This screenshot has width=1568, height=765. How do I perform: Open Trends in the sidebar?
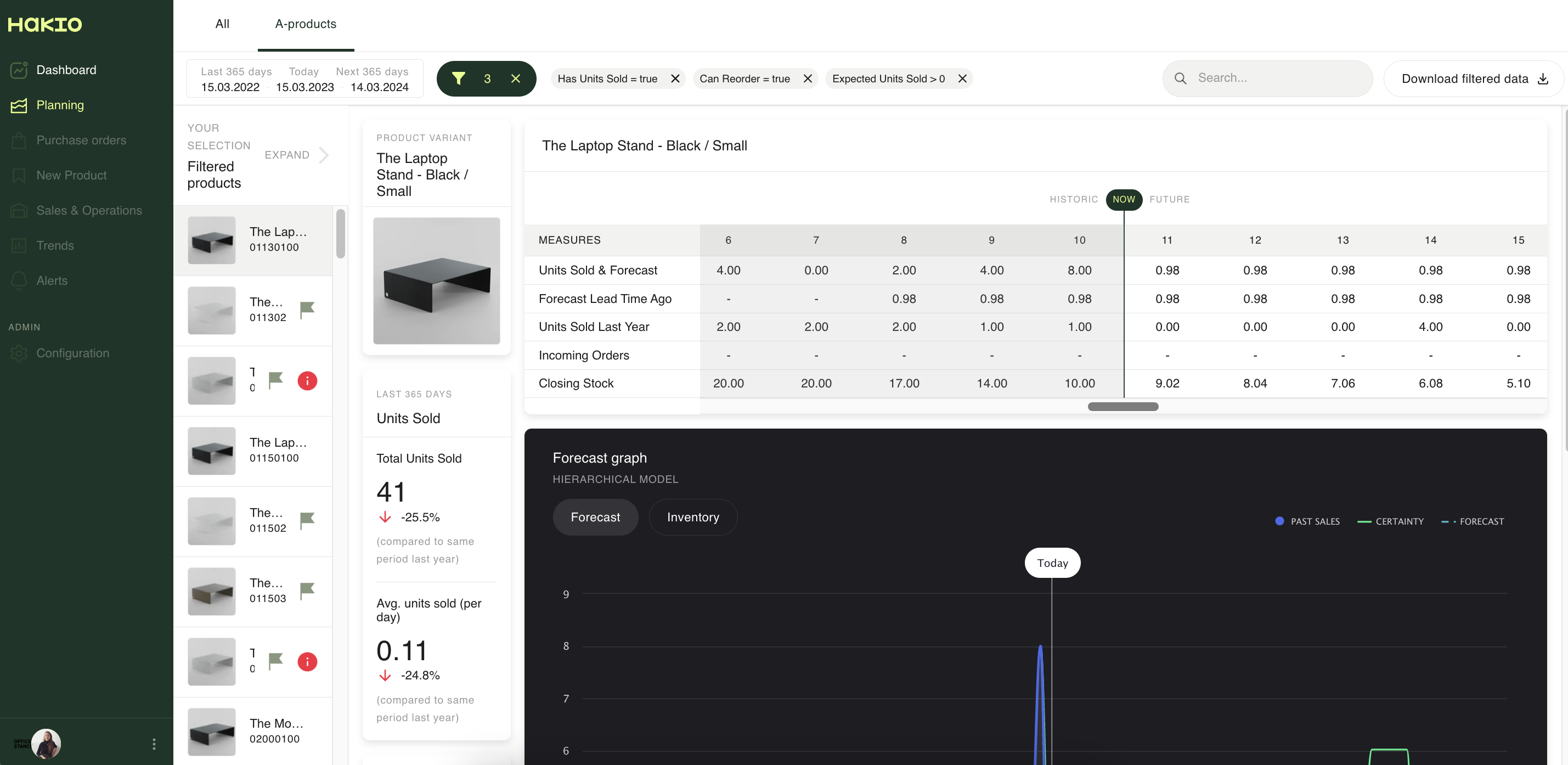(x=55, y=245)
